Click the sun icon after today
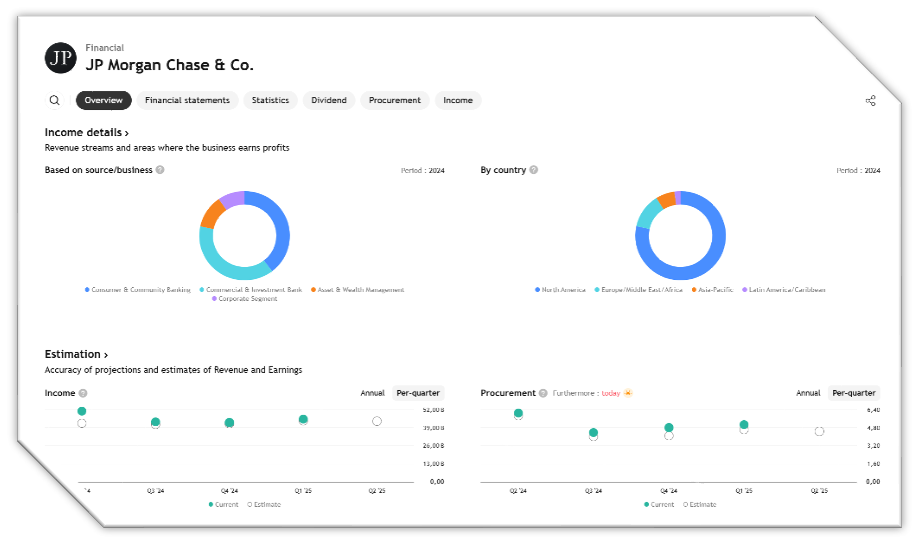Screen dimensions: 918x544 [x=628, y=393]
